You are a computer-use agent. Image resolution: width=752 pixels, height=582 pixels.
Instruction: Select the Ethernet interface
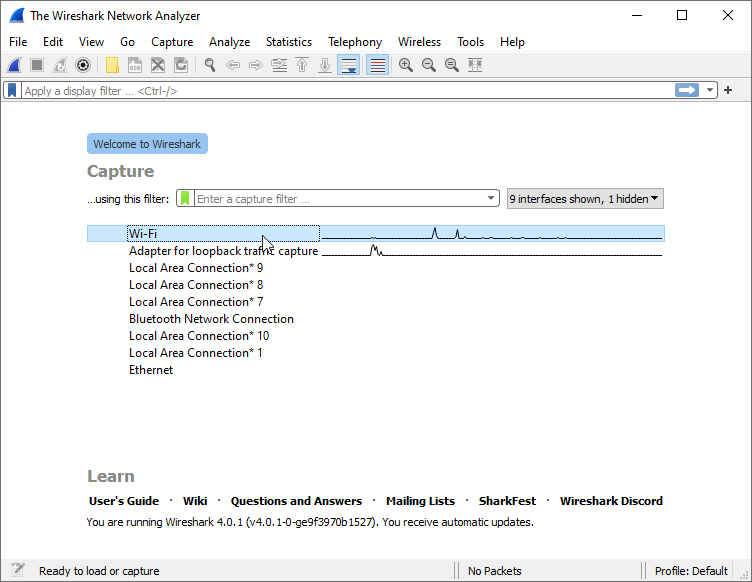tap(151, 370)
